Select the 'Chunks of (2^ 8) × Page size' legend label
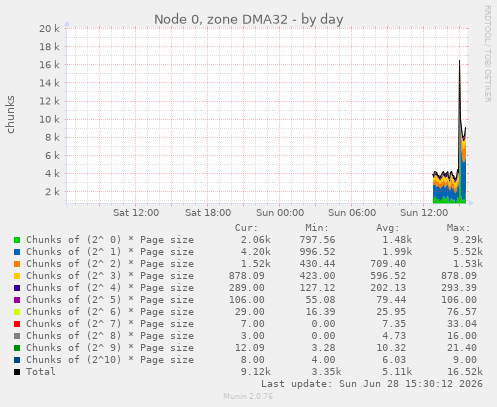The height and width of the screenshot is (407, 497). 110,336
